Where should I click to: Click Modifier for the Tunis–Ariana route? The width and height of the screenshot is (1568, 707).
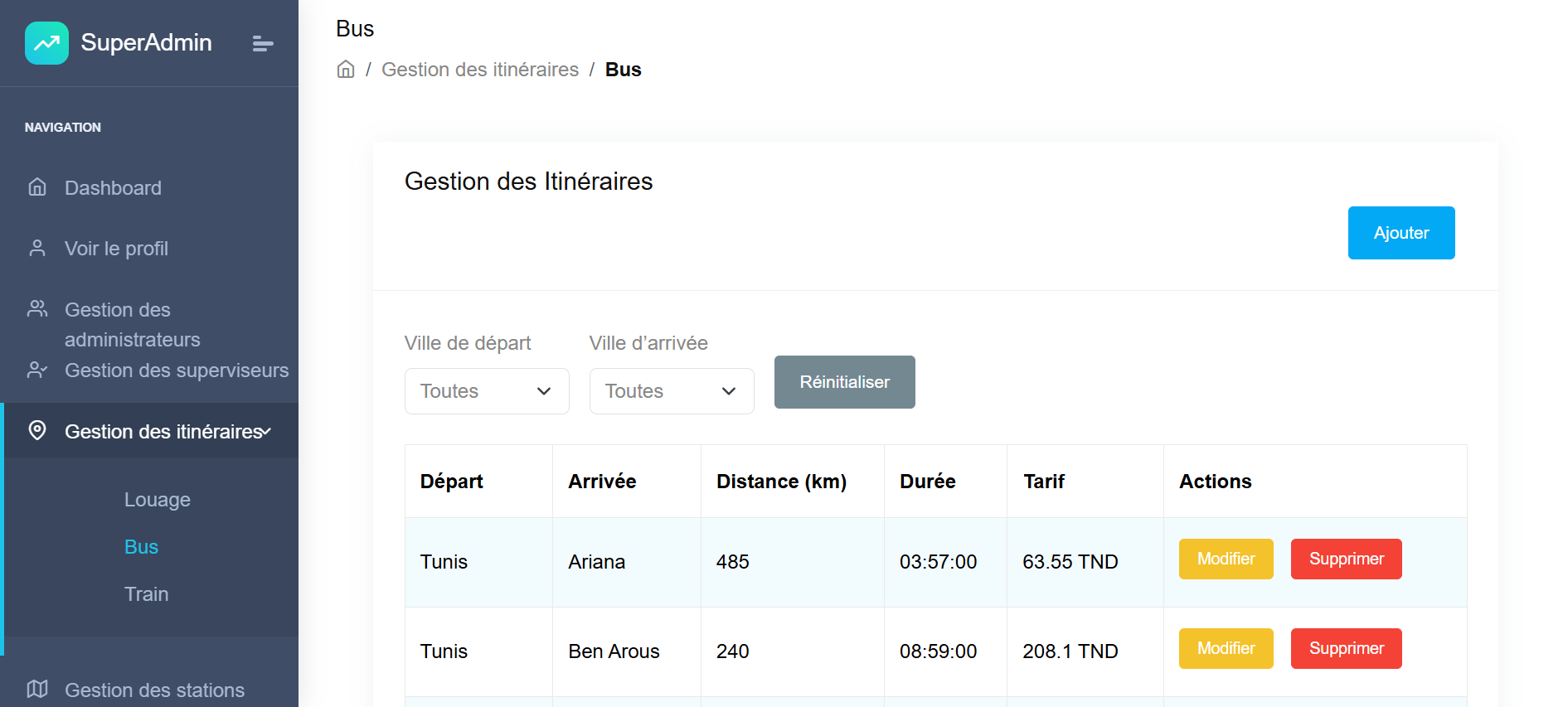tap(1226, 559)
